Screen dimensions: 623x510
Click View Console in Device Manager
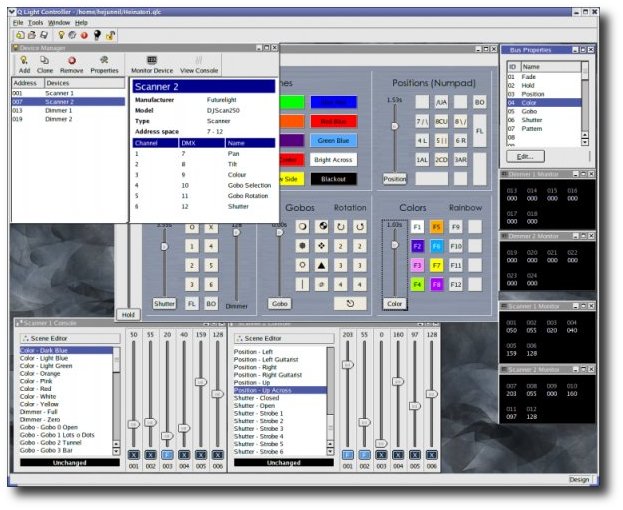tap(199, 65)
